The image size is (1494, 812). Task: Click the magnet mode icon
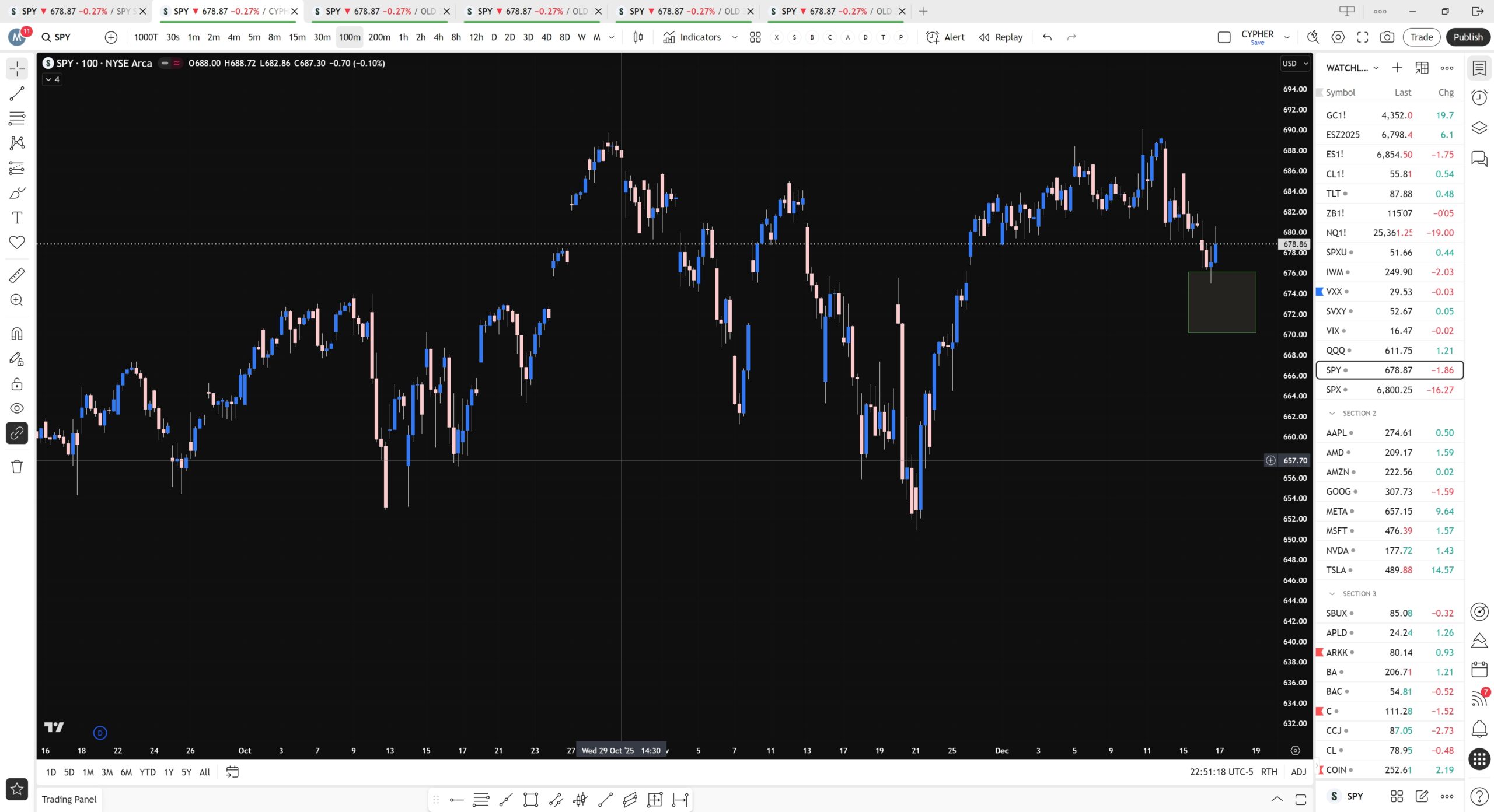pos(17,334)
